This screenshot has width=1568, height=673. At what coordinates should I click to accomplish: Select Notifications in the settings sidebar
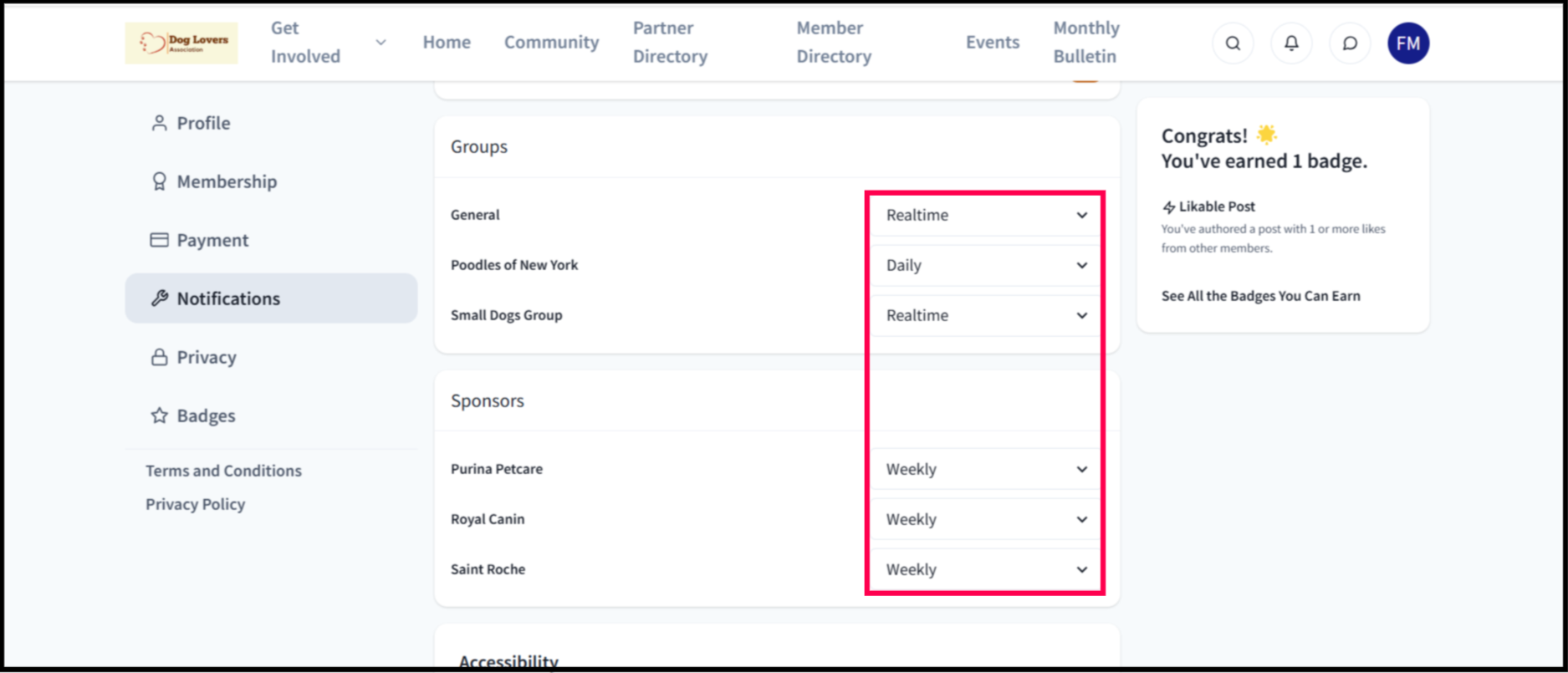[x=271, y=298]
